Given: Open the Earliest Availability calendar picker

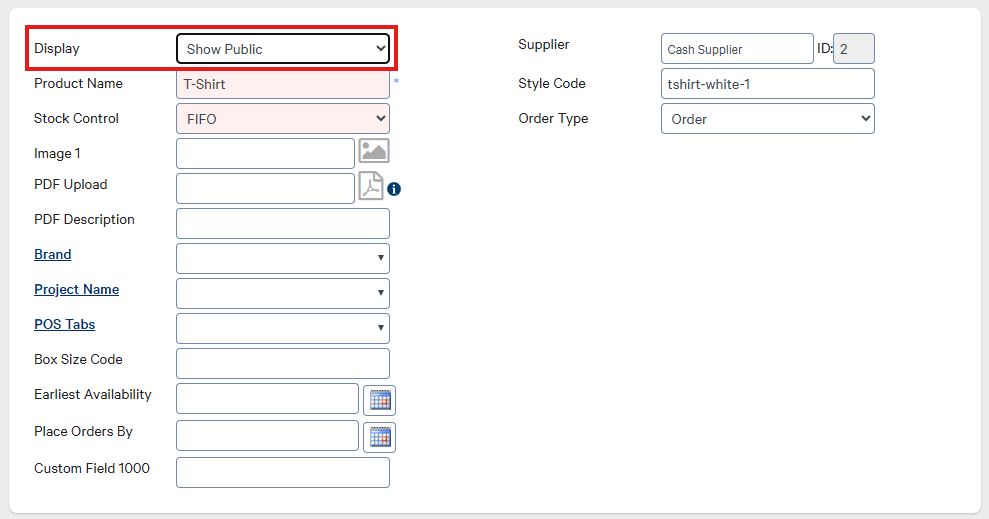Looking at the screenshot, I should point(379,400).
